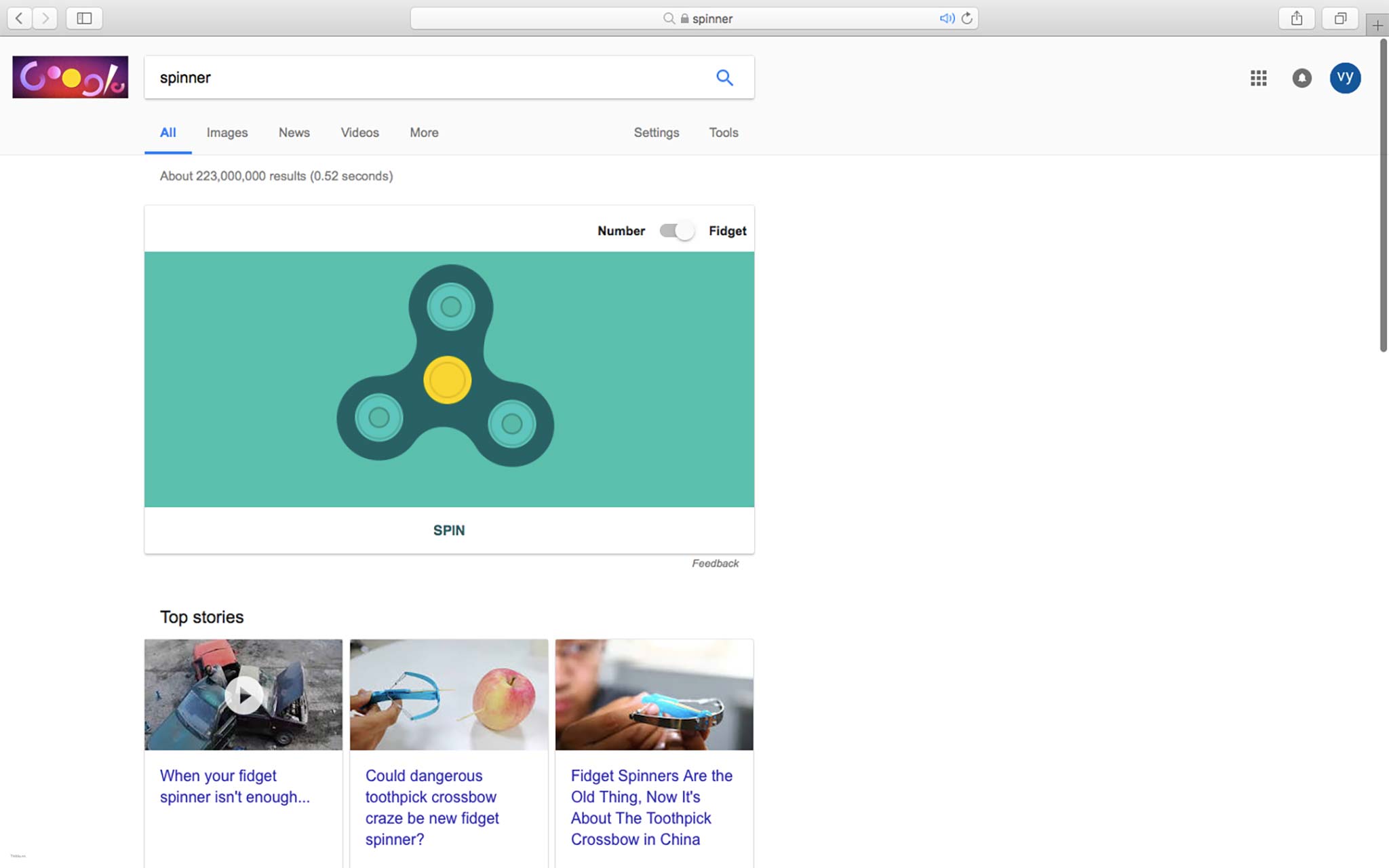Play the crashed cars video thumbnail
The image size is (1389, 868).
[x=243, y=695]
